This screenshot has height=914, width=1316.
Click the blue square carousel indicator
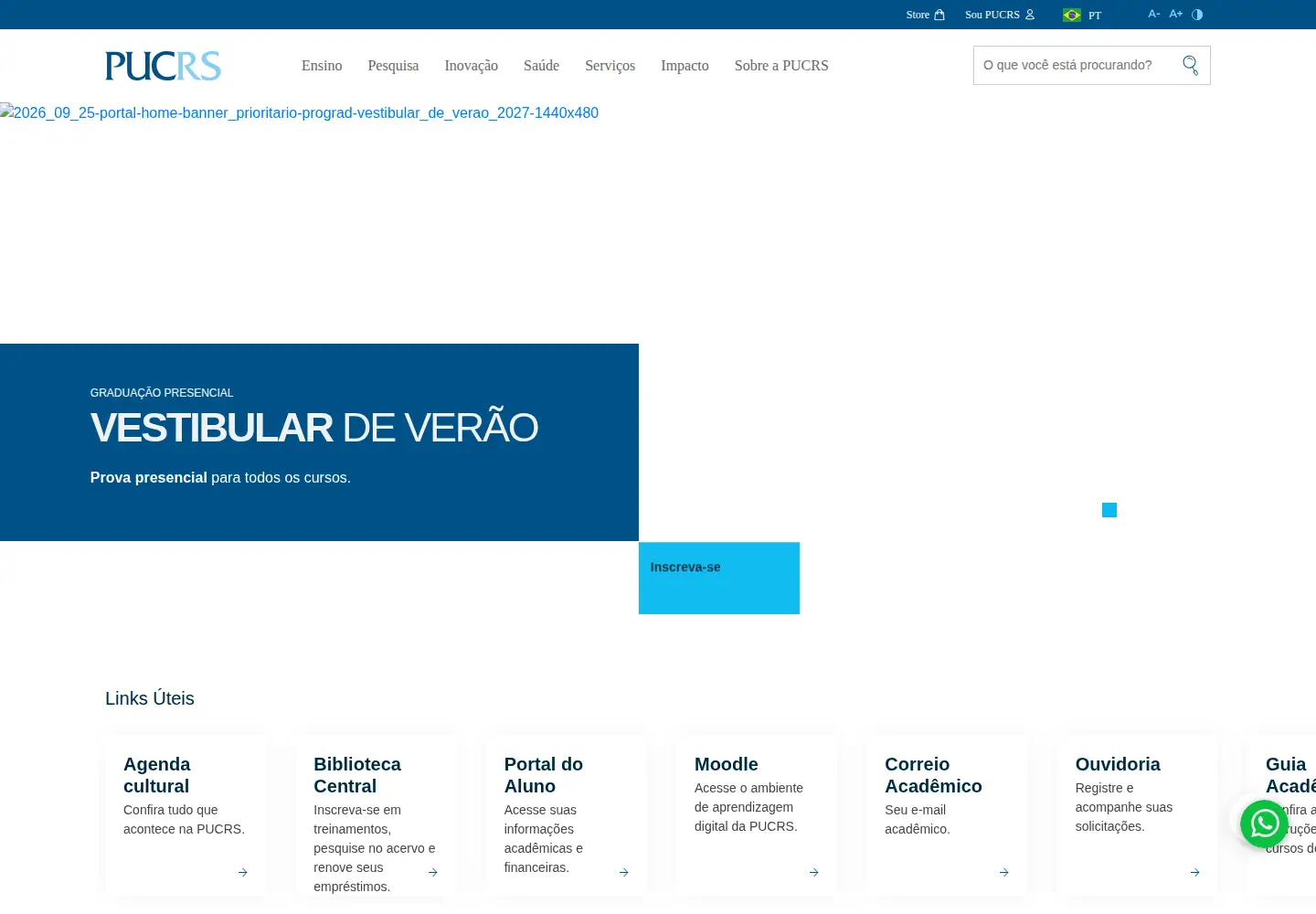point(1109,510)
